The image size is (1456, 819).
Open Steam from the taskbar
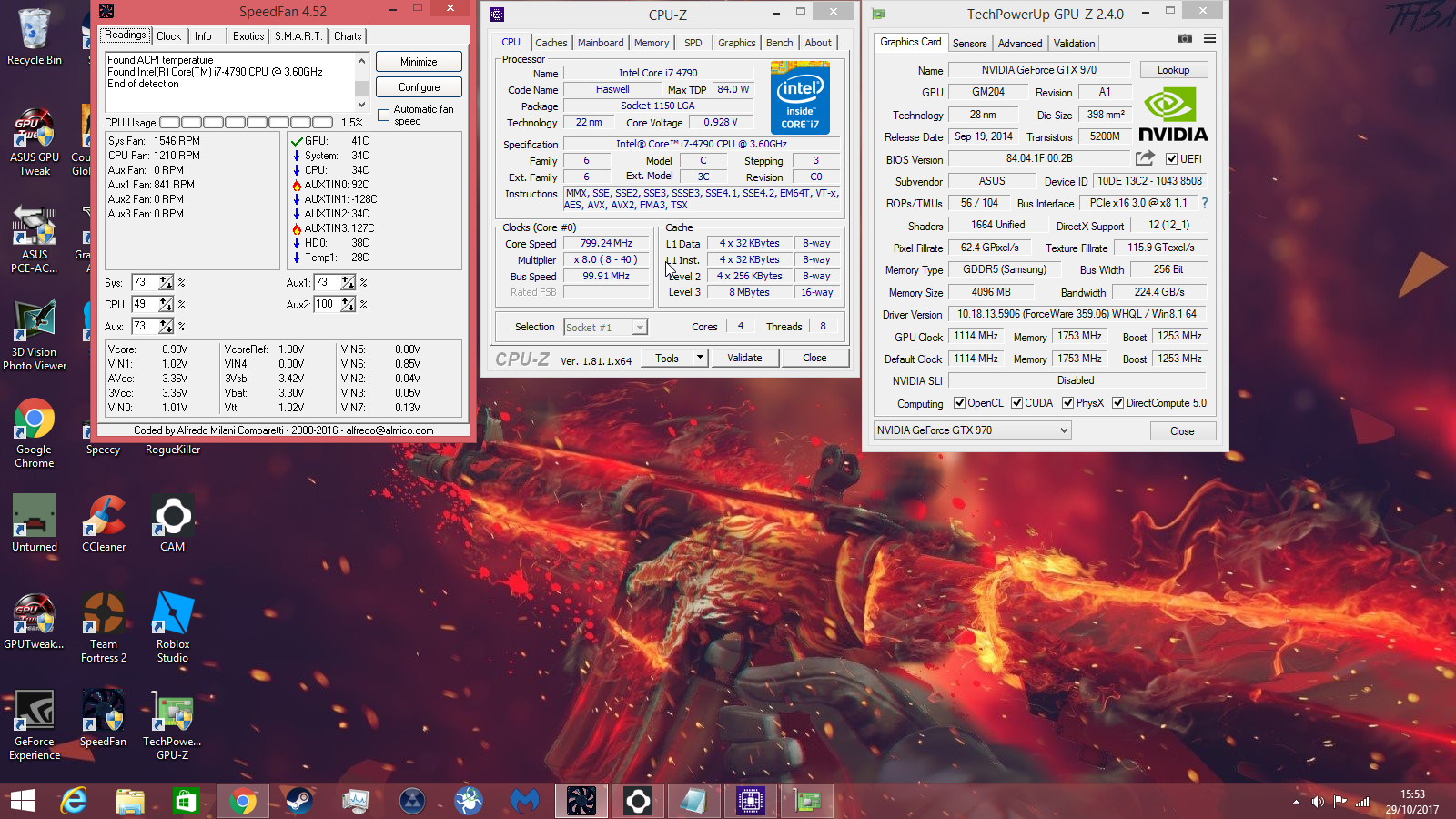click(299, 801)
